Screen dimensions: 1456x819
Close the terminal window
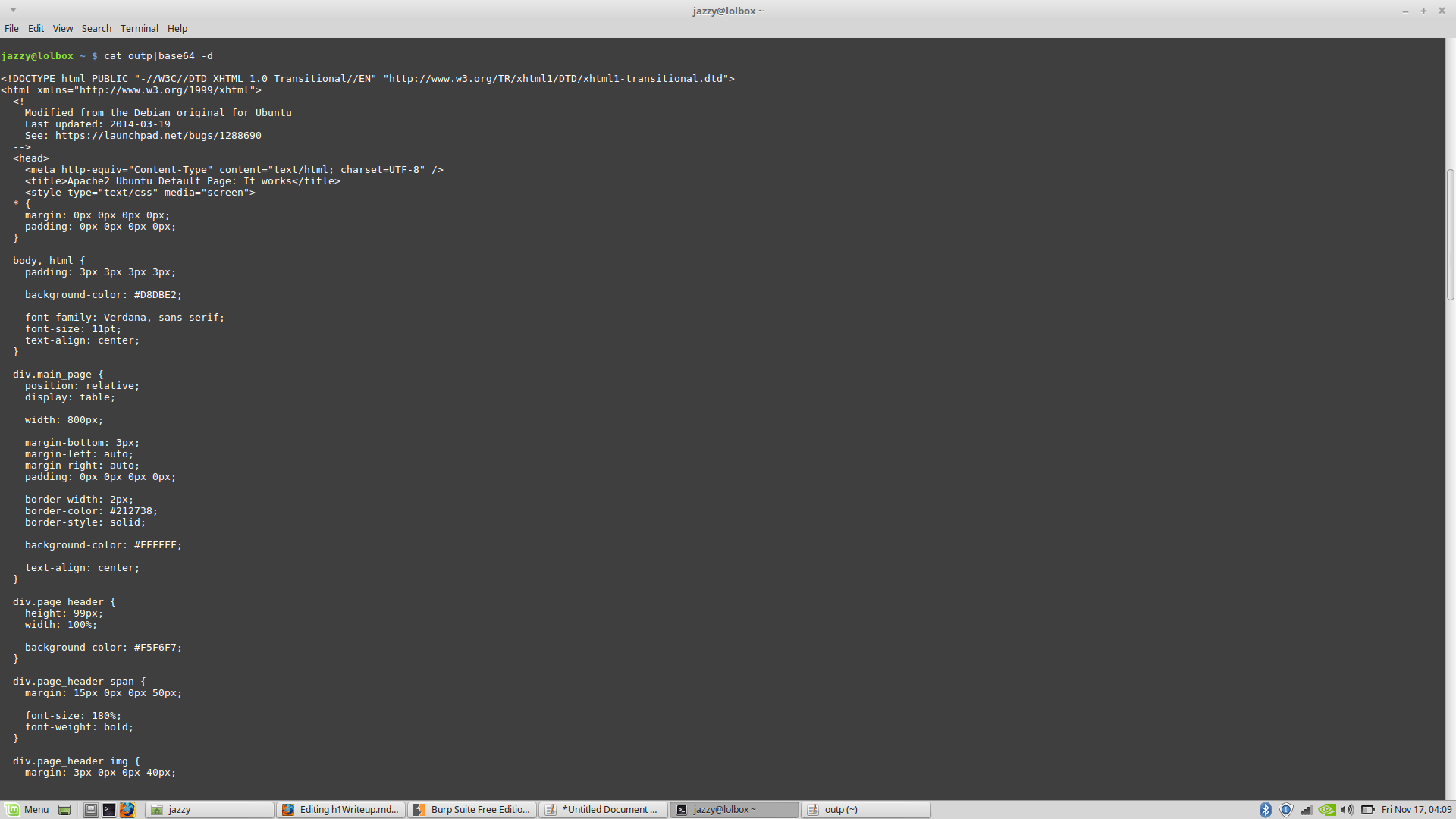coord(1442,11)
